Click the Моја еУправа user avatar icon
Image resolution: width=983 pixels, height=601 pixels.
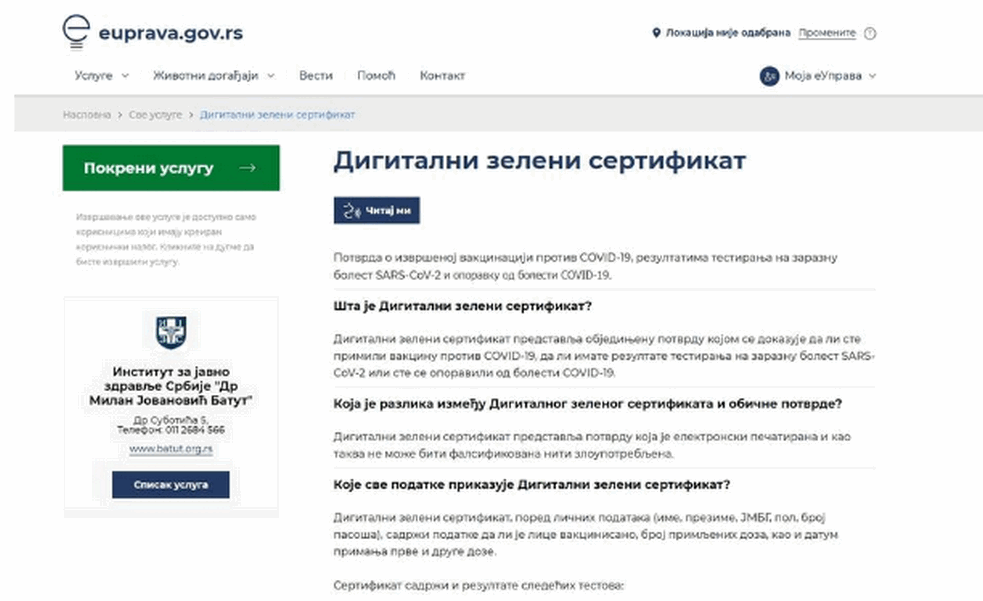tap(769, 76)
